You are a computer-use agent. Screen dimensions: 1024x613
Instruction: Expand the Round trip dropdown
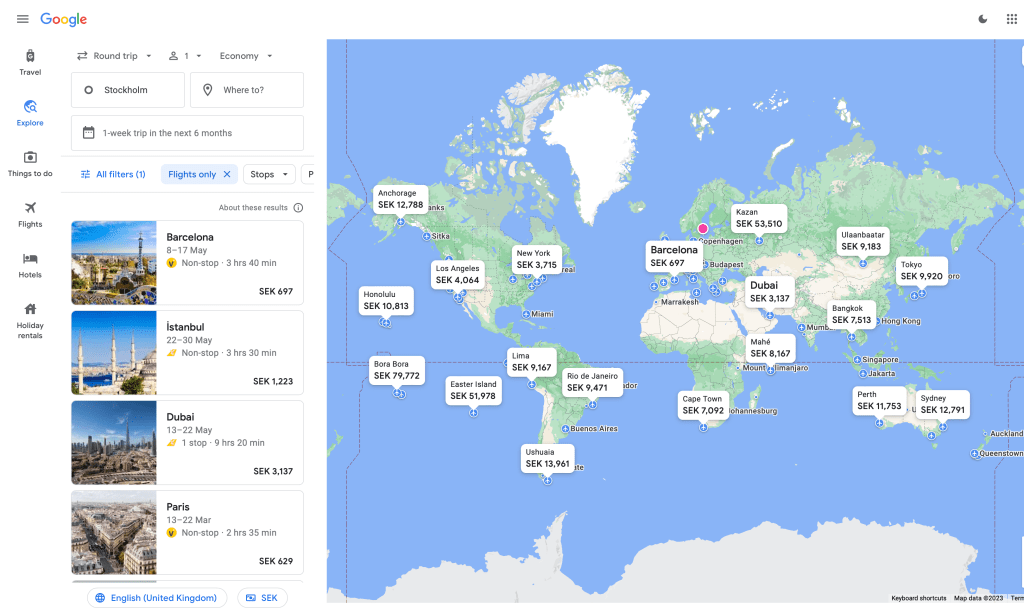(x=115, y=56)
